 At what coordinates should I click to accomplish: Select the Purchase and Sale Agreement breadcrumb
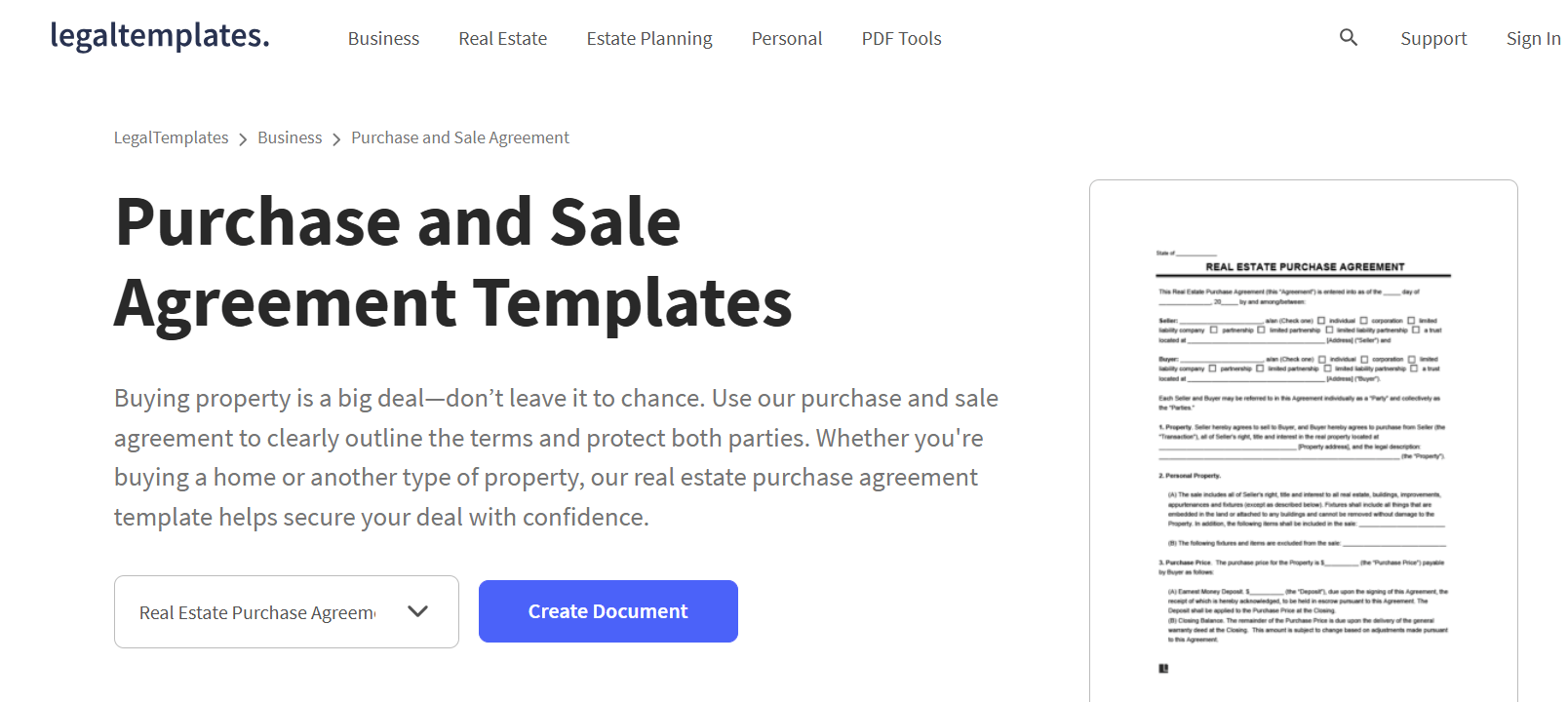pyautogui.click(x=459, y=137)
